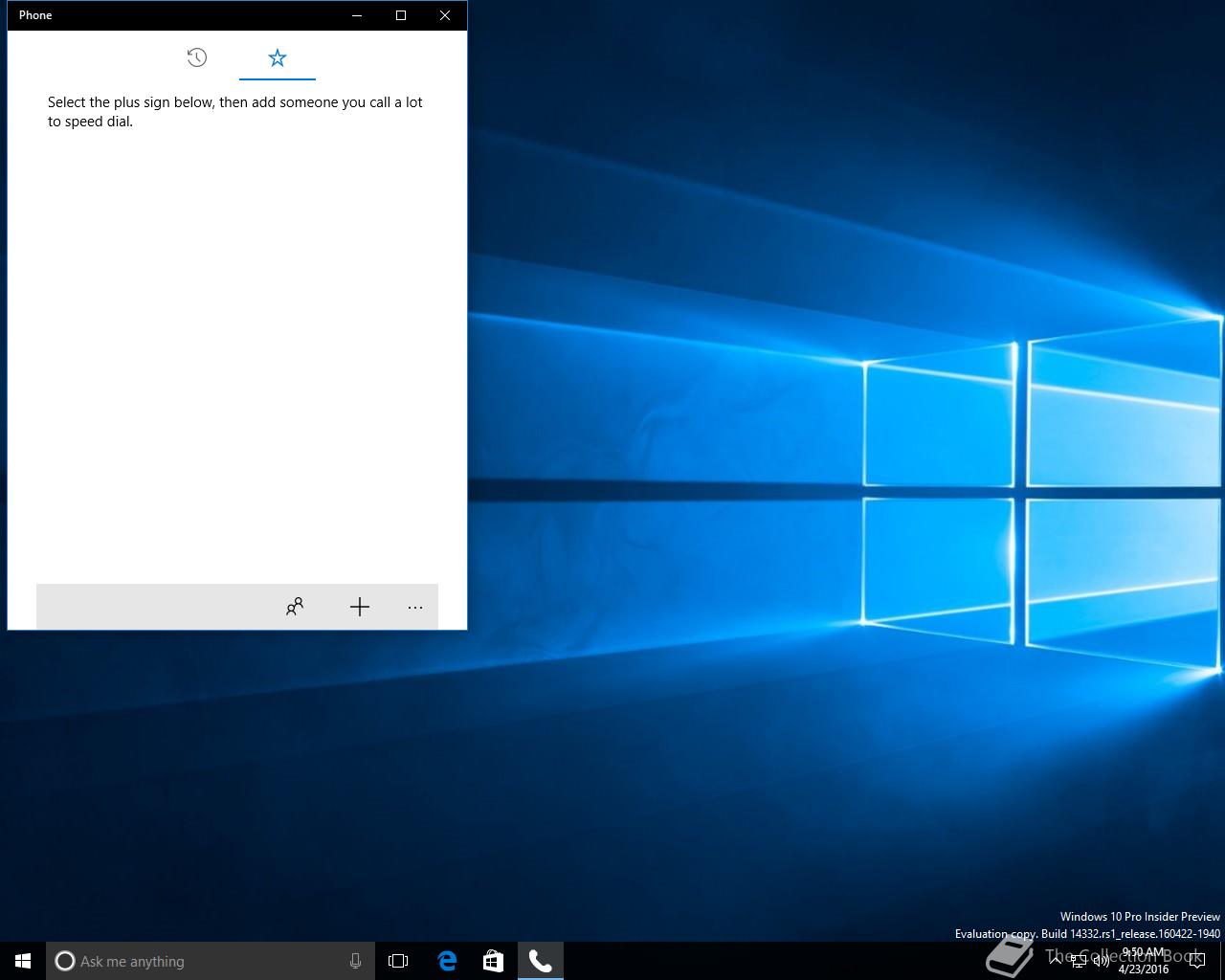Image resolution: width=1225 pixels, height=980 pixels.
Task: Switch to the call history tab
Action: pos(197,58)
